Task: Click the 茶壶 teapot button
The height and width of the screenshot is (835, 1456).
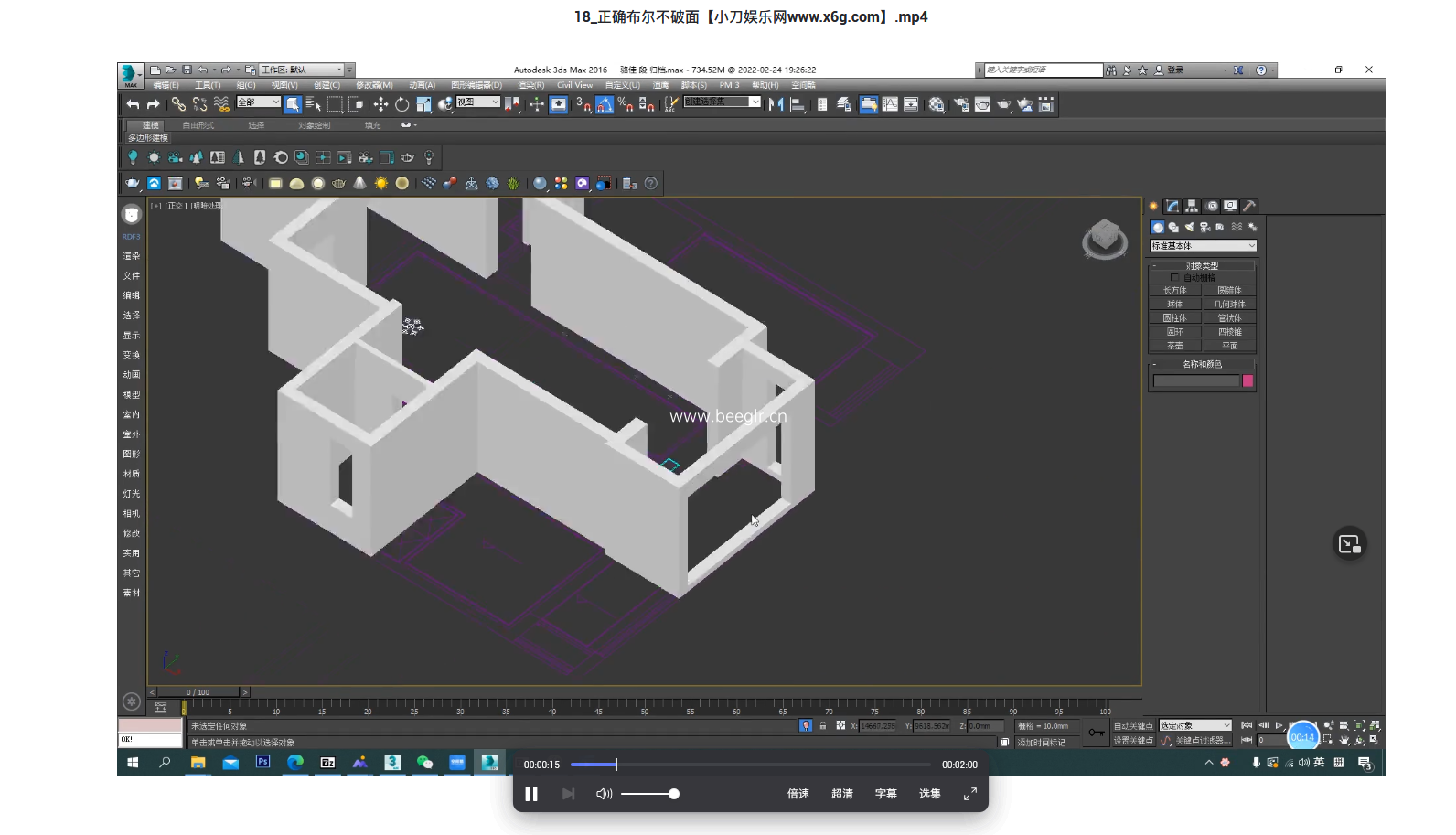Action: point(1175,346)
